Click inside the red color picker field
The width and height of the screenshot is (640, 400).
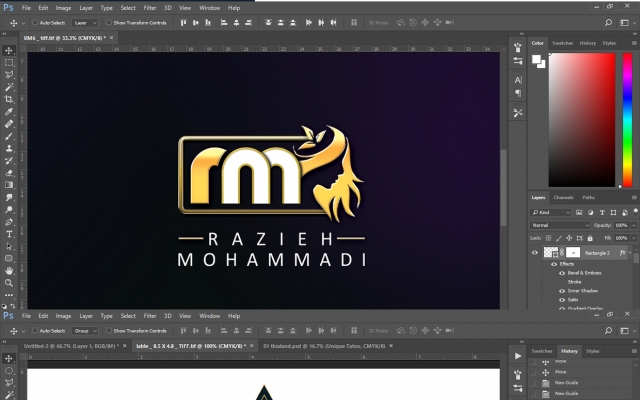pos(582,120)
